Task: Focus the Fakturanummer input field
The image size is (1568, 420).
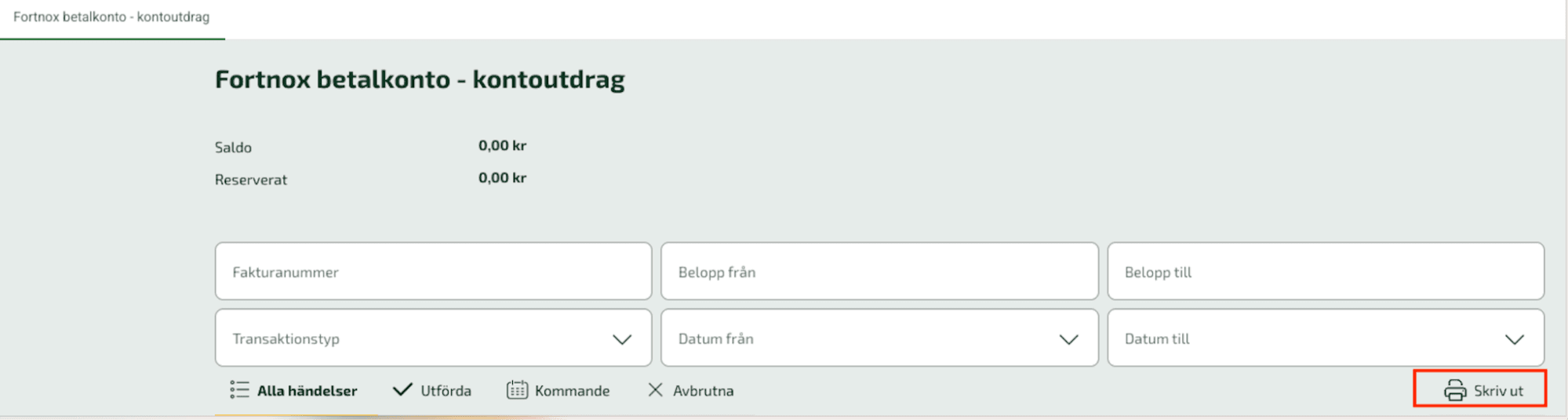Action: [433, 272]
